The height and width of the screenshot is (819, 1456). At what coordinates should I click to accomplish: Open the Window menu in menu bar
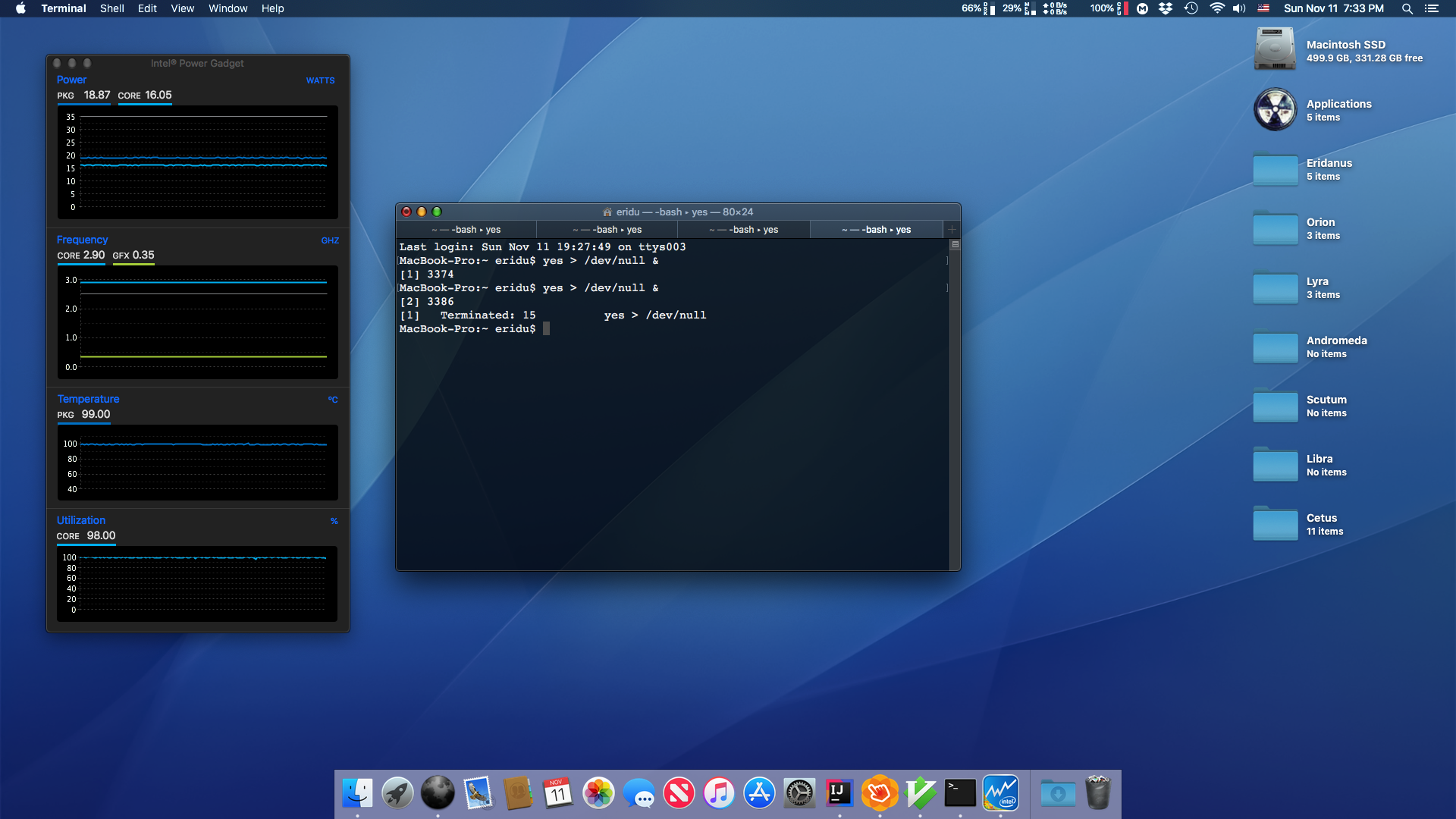pos(227,8)
